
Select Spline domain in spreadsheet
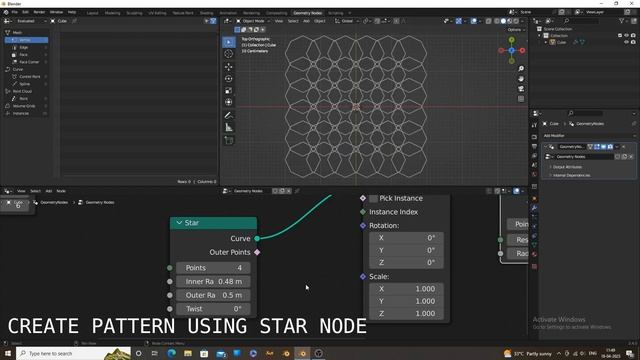[27, 84]
